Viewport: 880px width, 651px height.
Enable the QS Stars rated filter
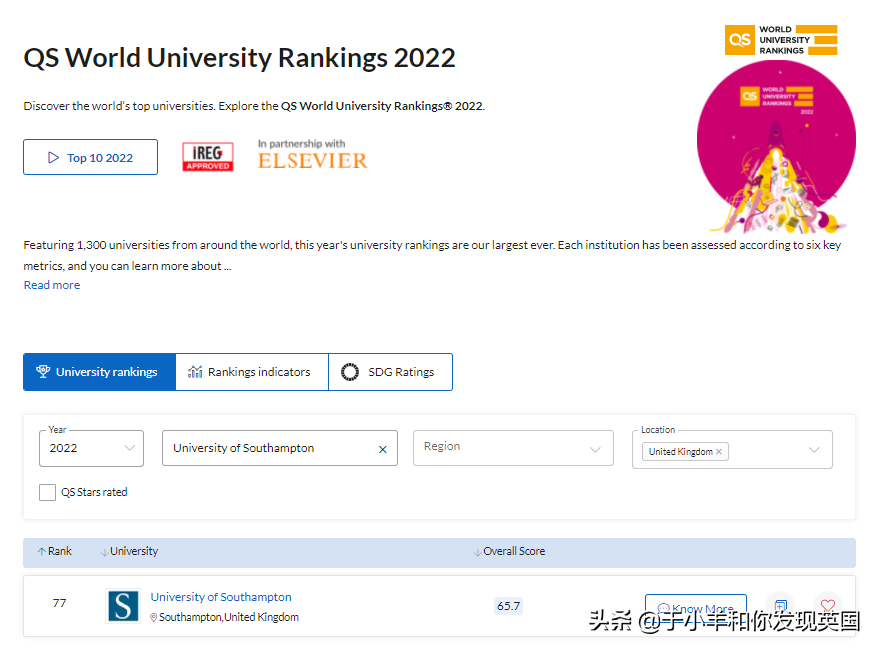tap(47, 492)
